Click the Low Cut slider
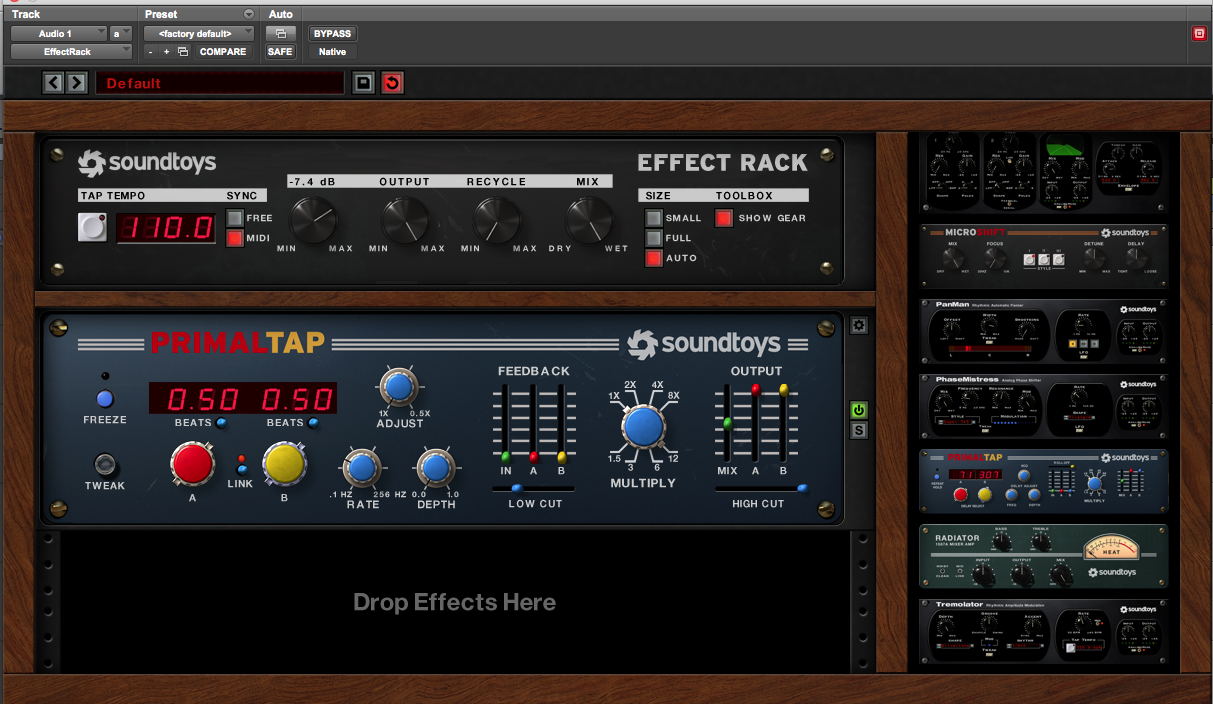Viewport: 1213px width, 704px height. click(x=533, y=489)
